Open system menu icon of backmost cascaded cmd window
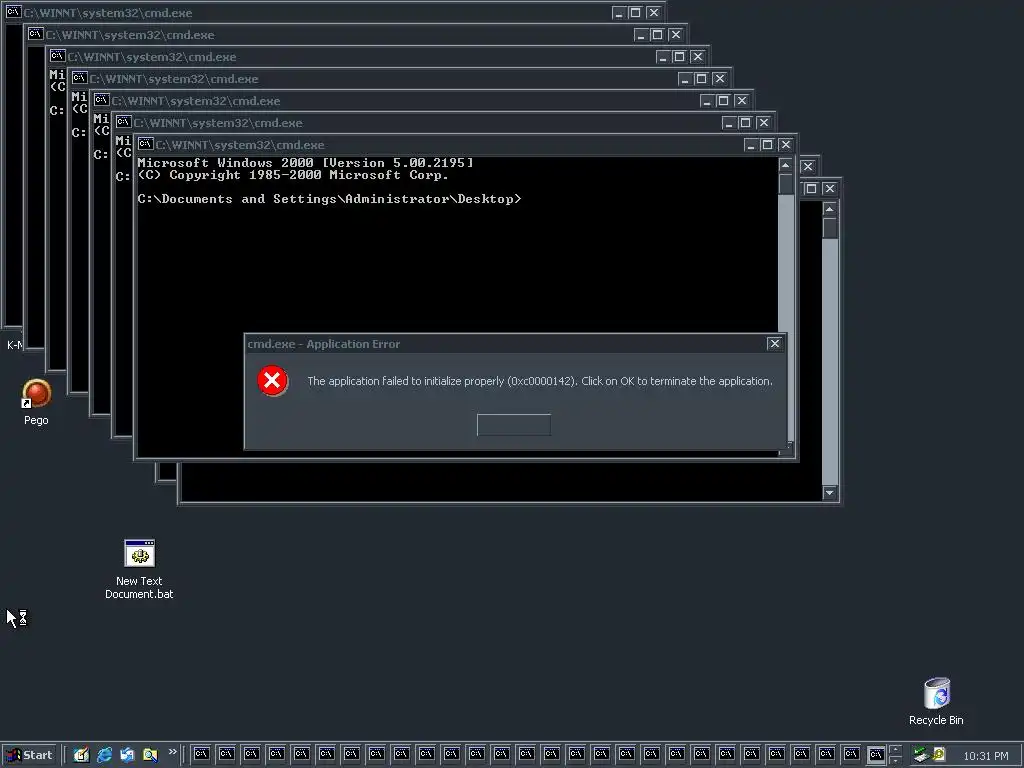Image resolution: width=1024 pixels, height=768 pixels. (13, 12)
